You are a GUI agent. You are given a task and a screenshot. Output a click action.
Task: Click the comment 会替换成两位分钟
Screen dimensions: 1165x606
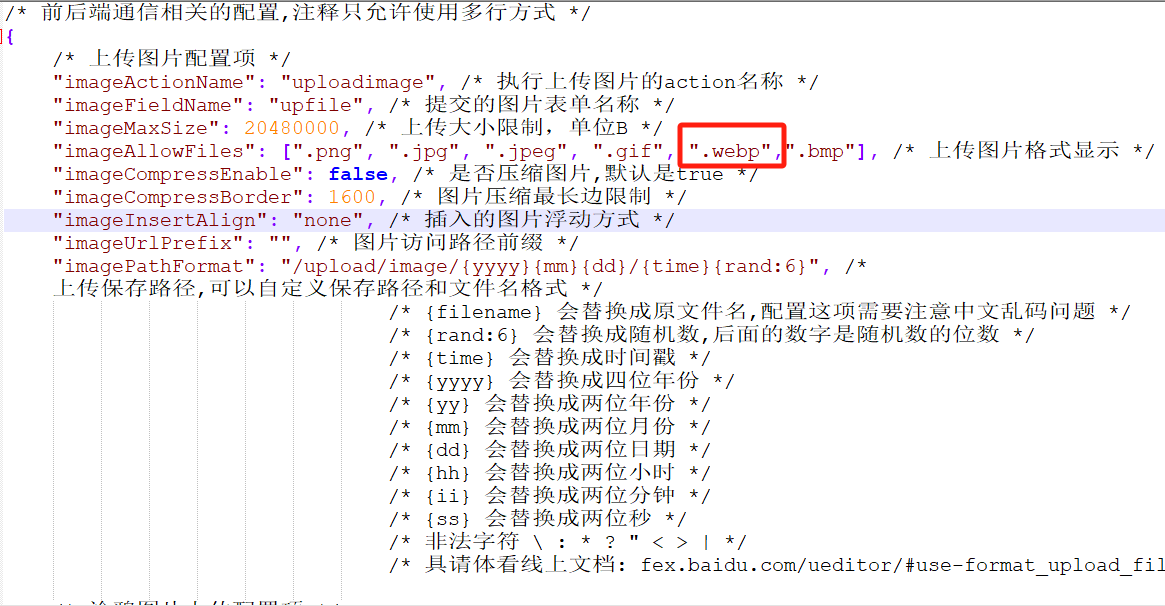(x=580, y=496)
